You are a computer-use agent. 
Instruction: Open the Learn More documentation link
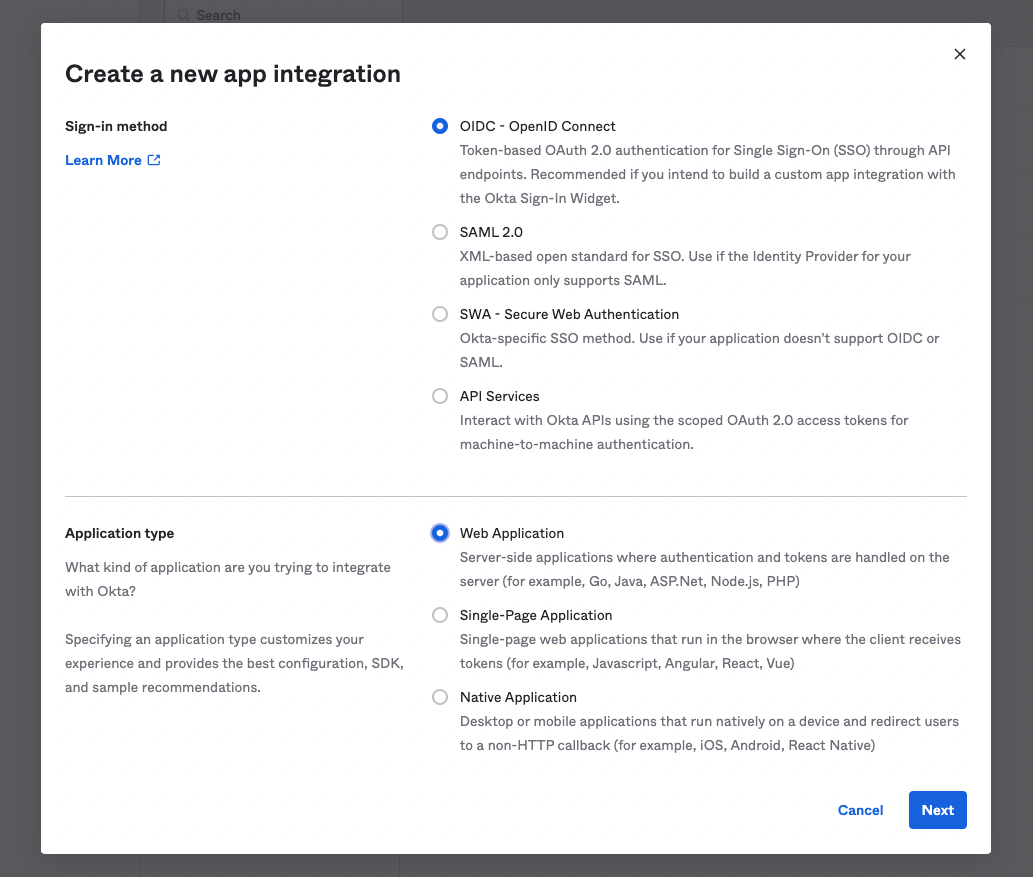click(x=103, y=160)
